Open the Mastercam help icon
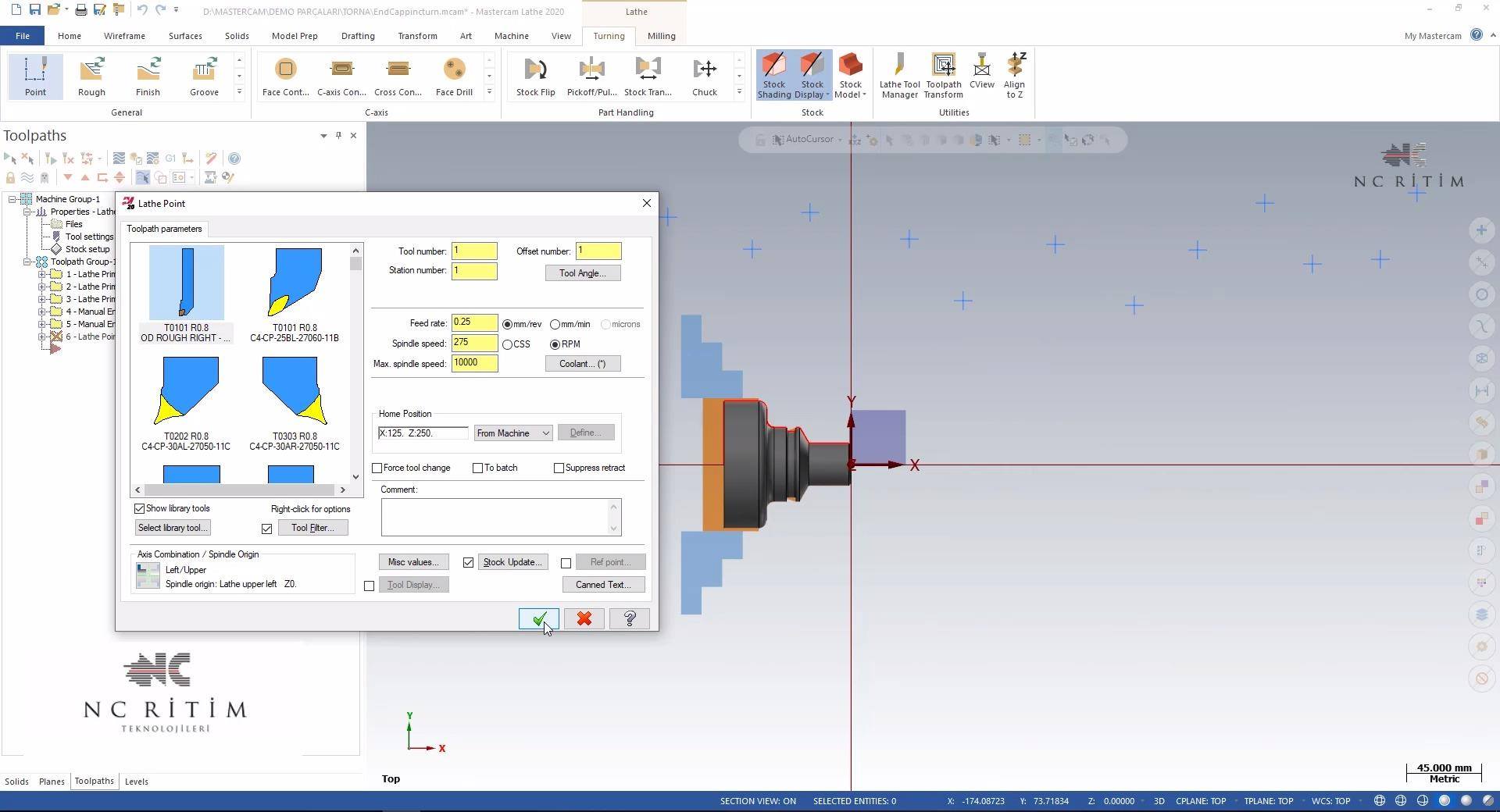The height and width of the screenshot is (812, 1500). click(x=1476, y=35)
